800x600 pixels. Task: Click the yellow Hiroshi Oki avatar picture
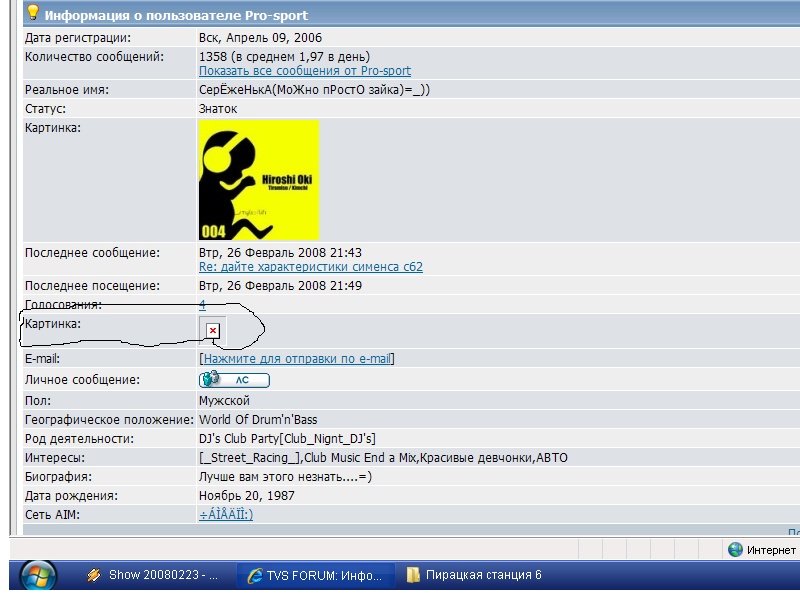[258, 180]
